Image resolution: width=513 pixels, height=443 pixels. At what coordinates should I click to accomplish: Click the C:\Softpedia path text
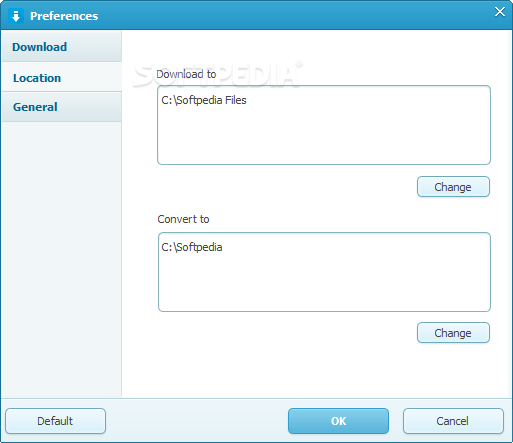[192, 247]
